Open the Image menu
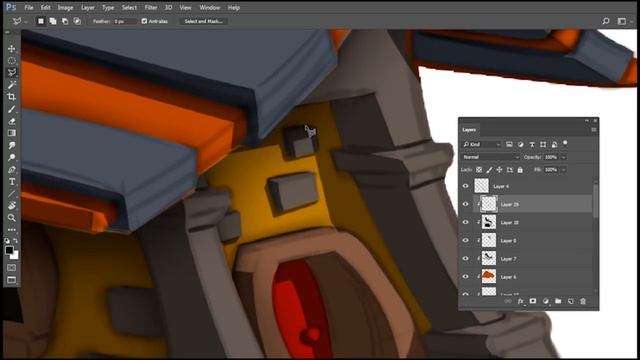 click(65, 8)
